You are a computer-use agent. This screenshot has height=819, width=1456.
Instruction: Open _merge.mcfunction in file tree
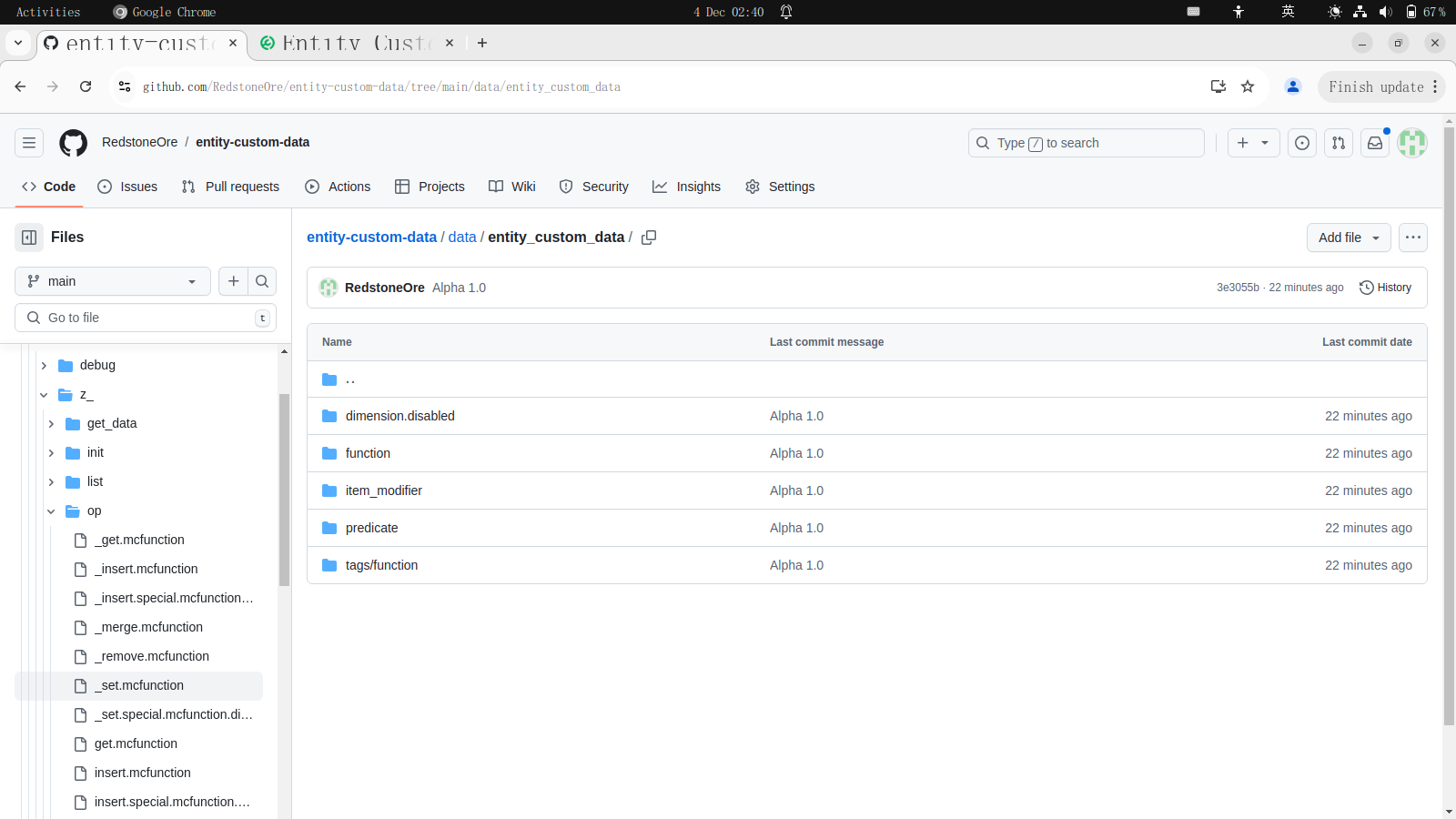(148, 628)
